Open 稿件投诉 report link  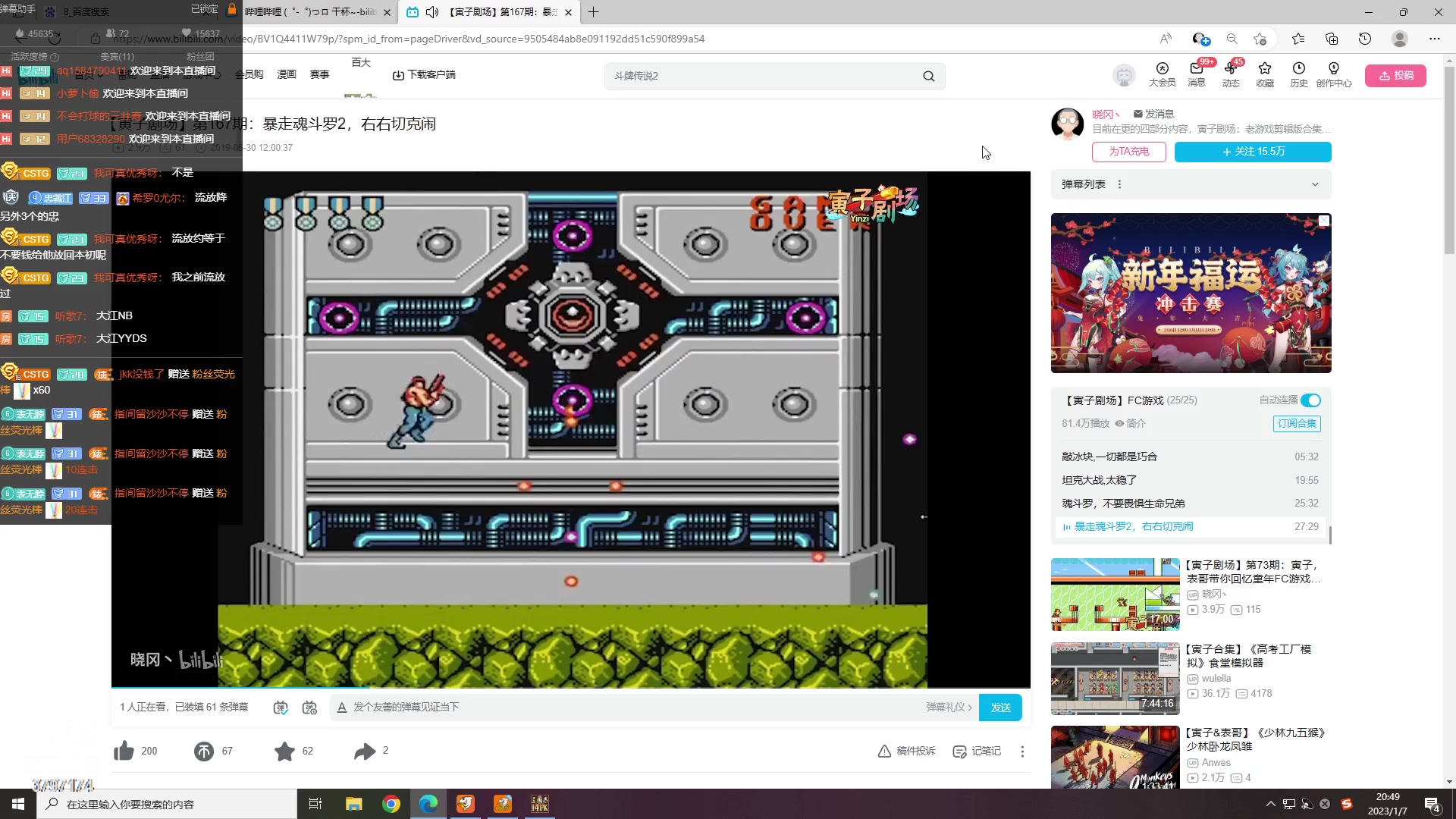(x=906, y=751)
